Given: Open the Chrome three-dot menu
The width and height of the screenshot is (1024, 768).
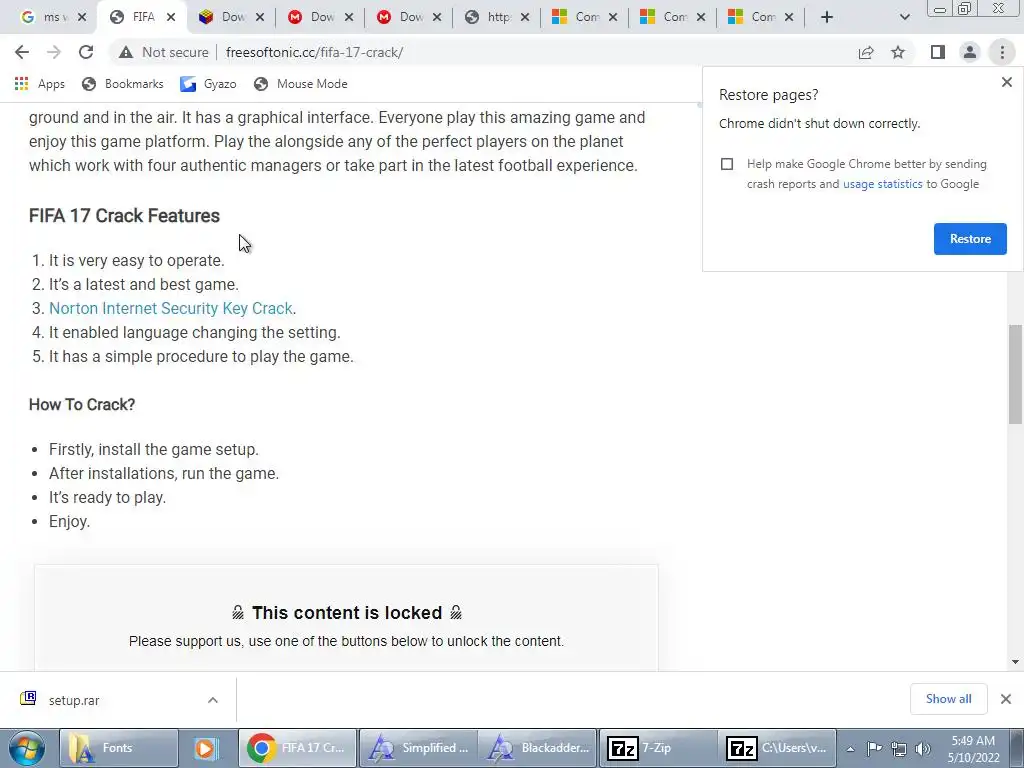Looking at the screenshot, I should 1002,52.
